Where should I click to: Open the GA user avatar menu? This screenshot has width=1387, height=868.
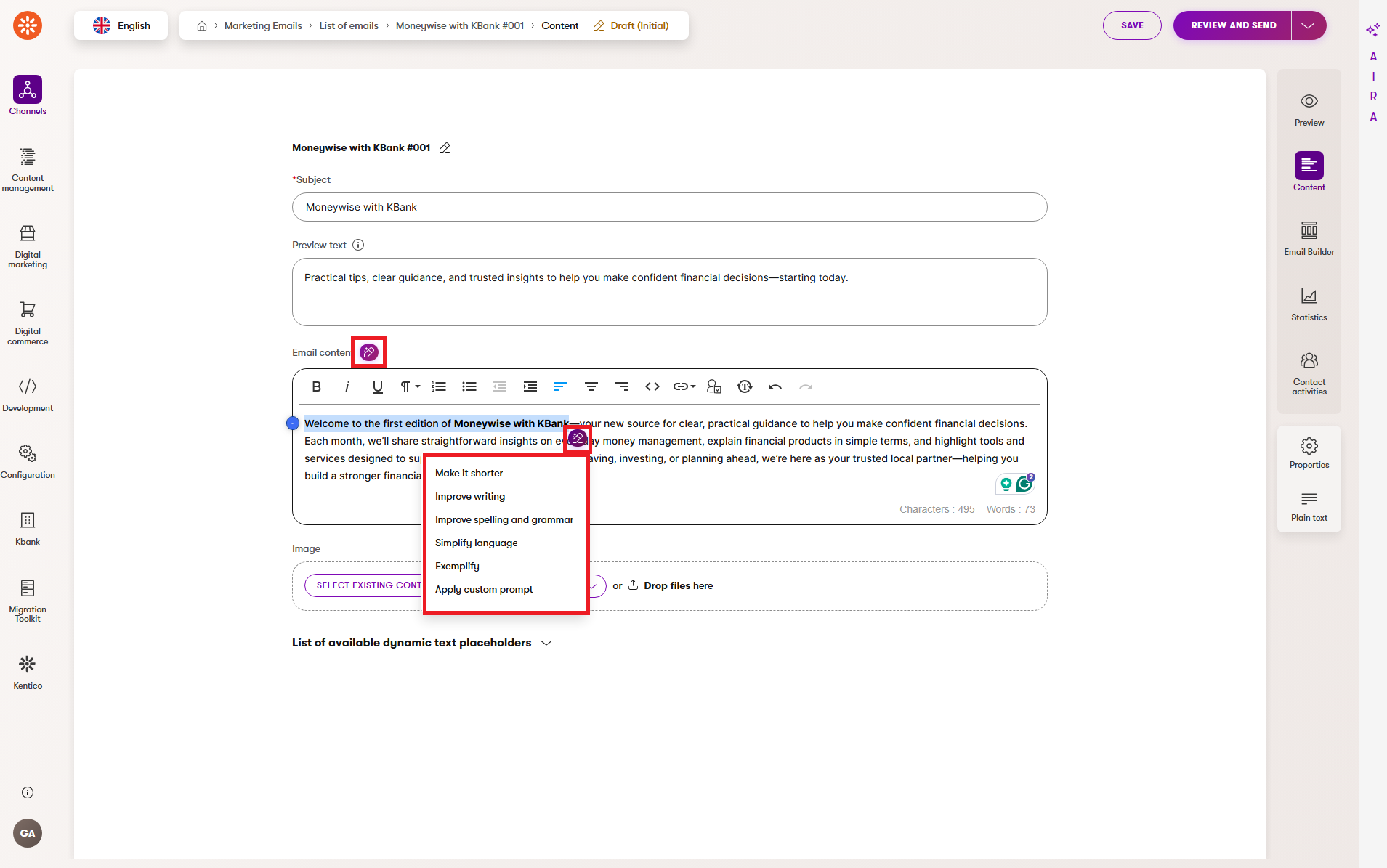[x=28, y=833]
